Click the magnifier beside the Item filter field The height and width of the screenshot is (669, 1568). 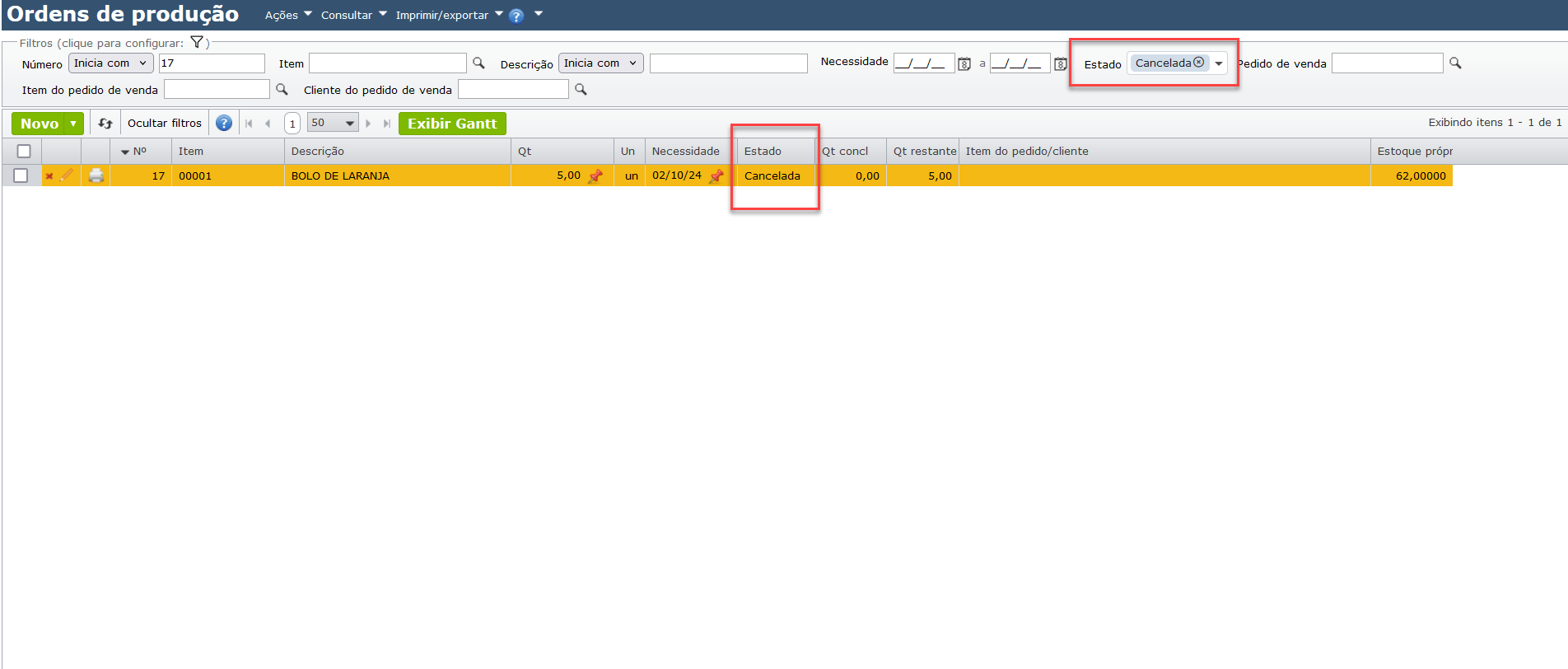coord(478,63)
